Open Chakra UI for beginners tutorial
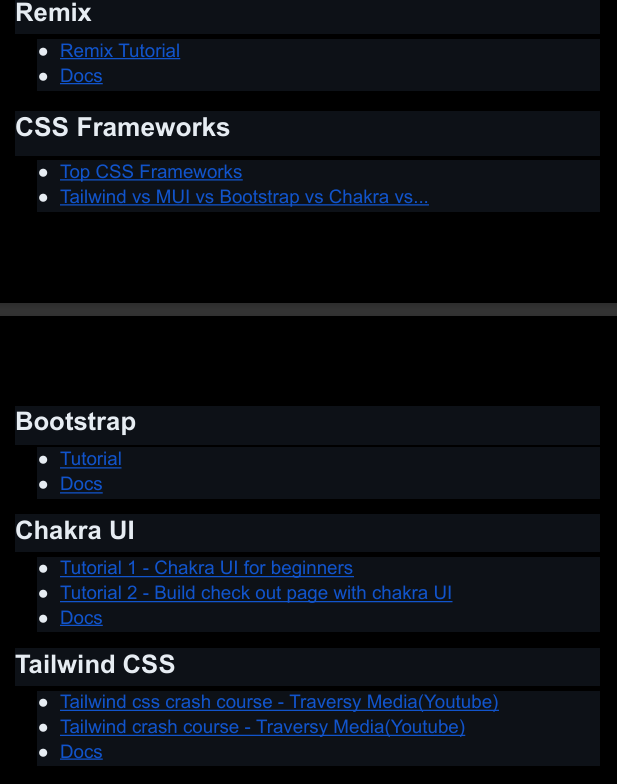The image size is (617, 784). 206,568
